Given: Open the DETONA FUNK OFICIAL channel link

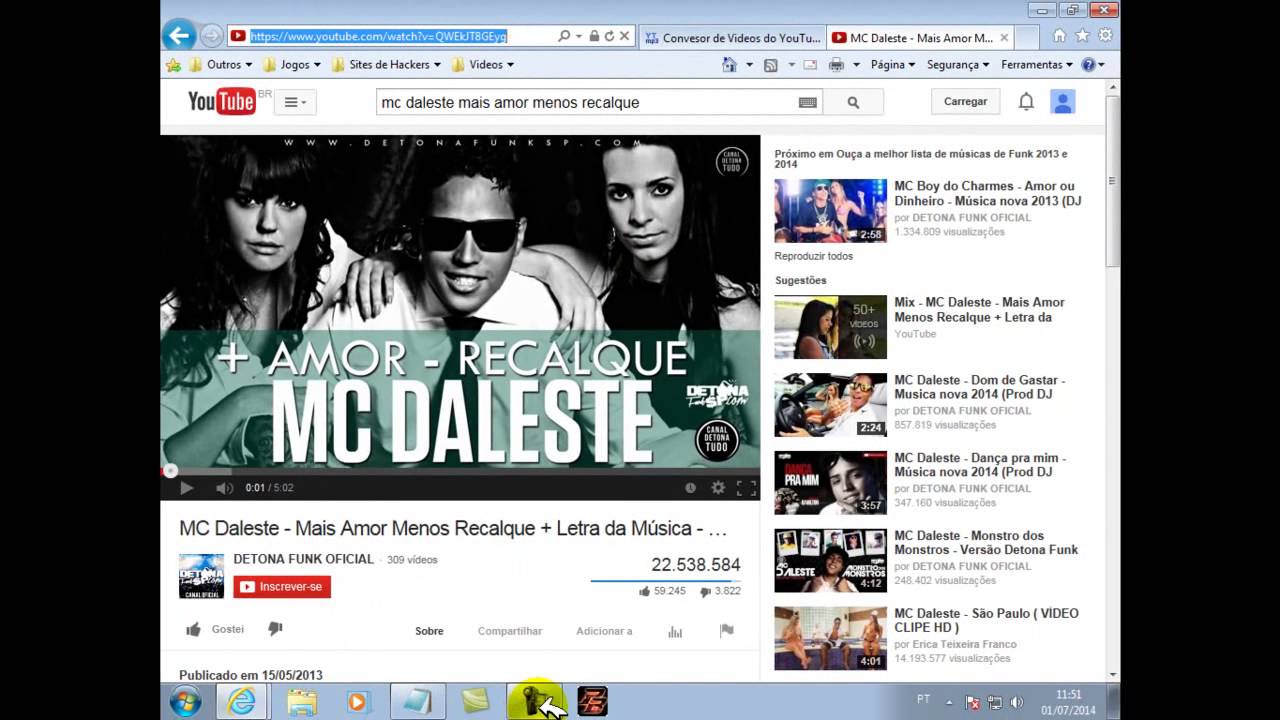Looking at the screenshot, I should point(304,559).
